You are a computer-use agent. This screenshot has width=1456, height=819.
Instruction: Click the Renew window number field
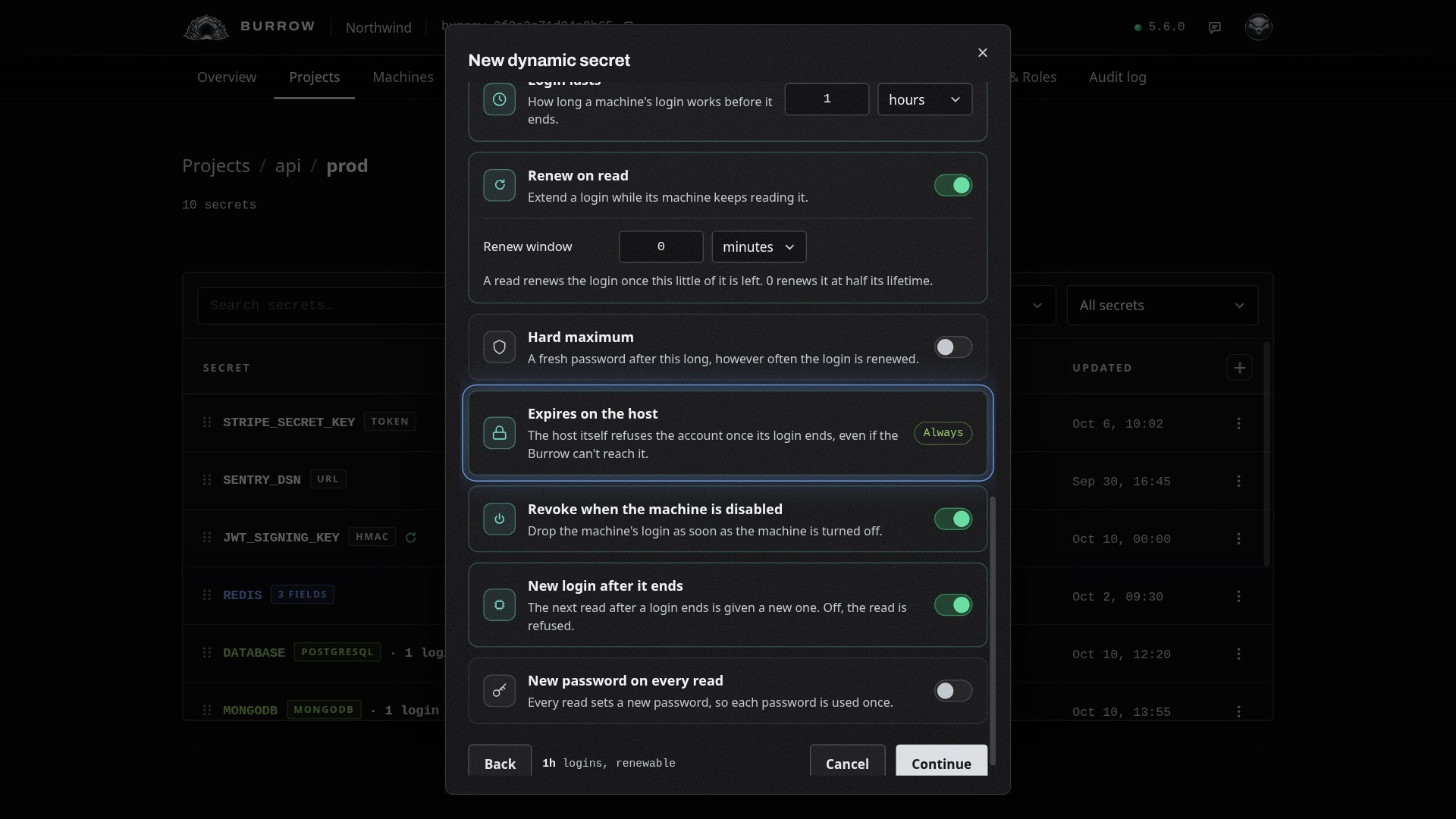(x=661, y=246)
